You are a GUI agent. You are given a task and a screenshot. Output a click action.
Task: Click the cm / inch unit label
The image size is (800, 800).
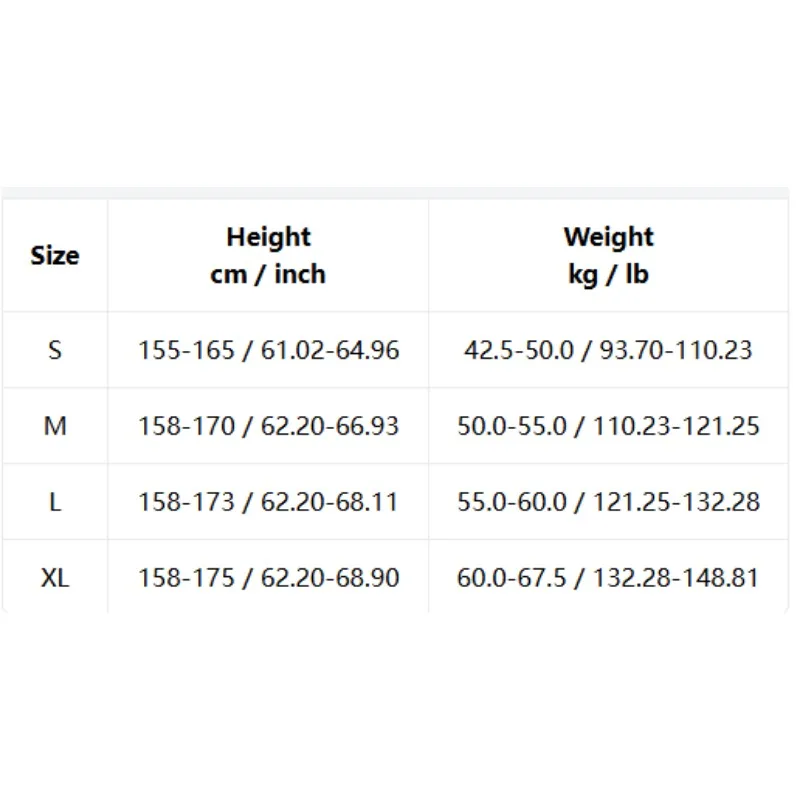268,274
